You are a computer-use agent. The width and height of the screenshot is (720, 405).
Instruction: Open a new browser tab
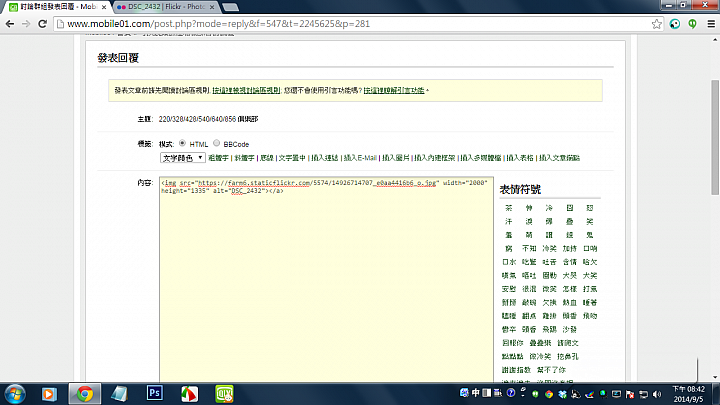point(231,7)
